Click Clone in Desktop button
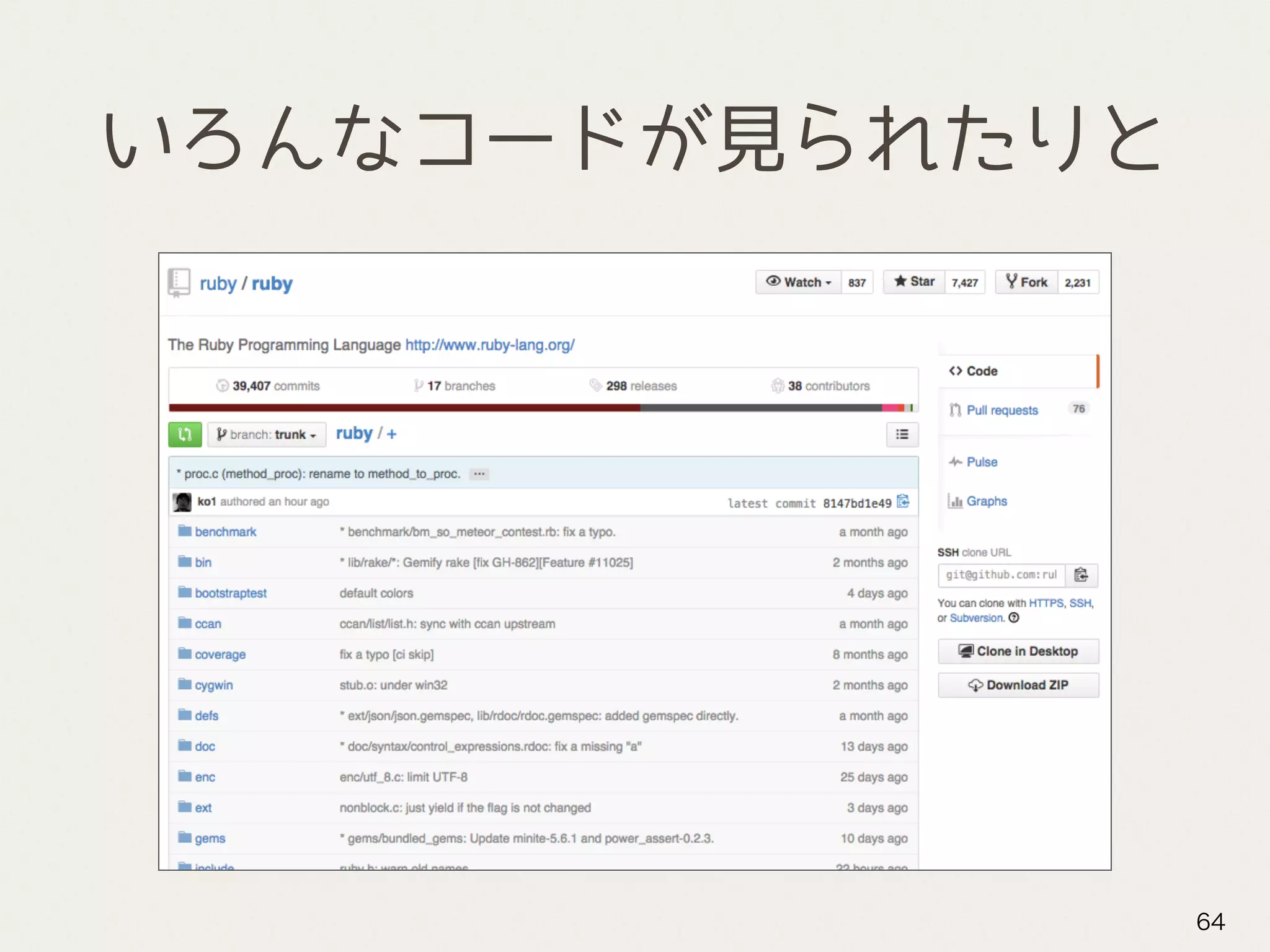Image resolution: width=1270 pixels, height=952 pixels. (x=1018, y=651)
